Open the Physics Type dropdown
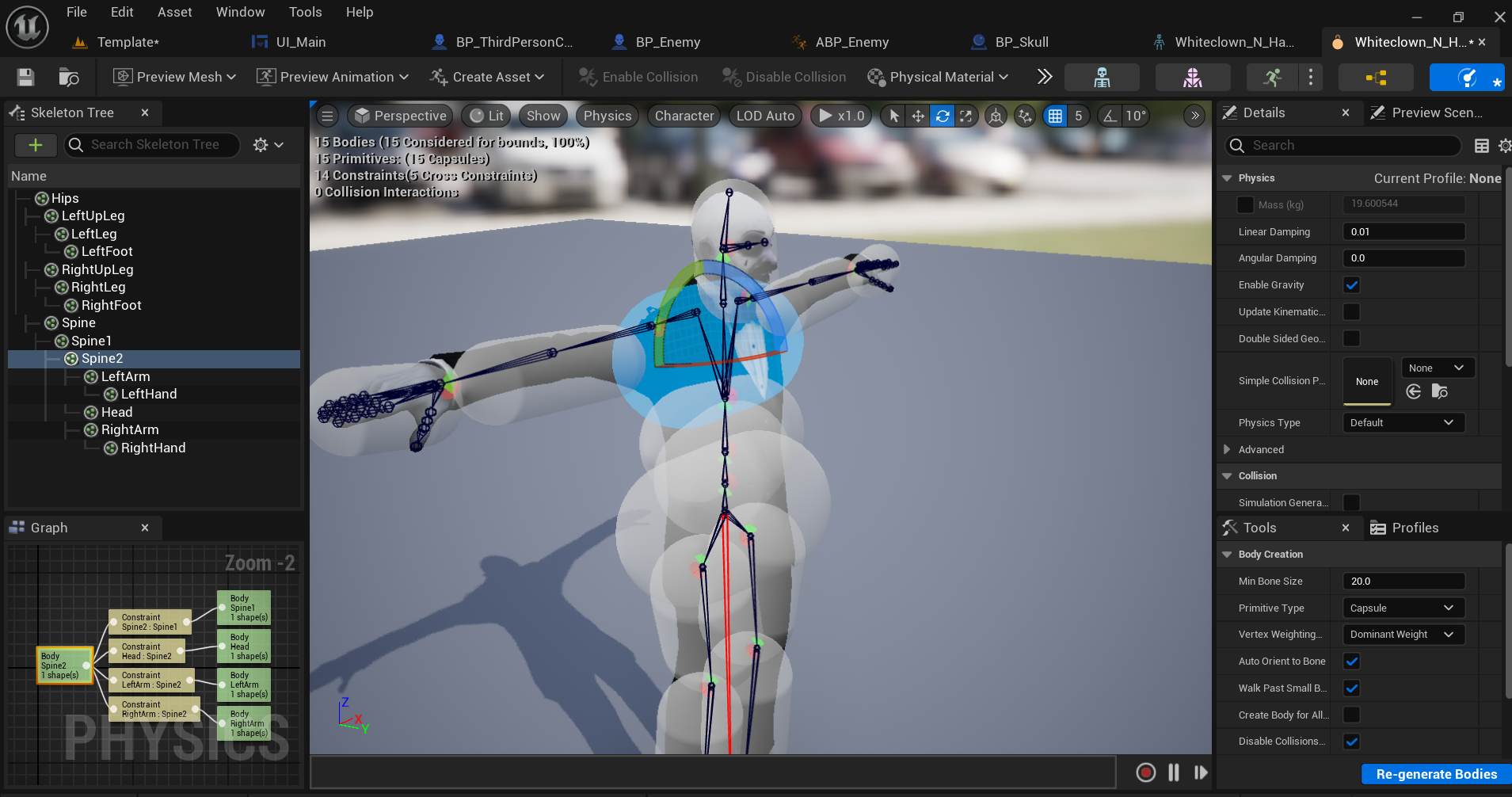 click(x=1403, y=423)
